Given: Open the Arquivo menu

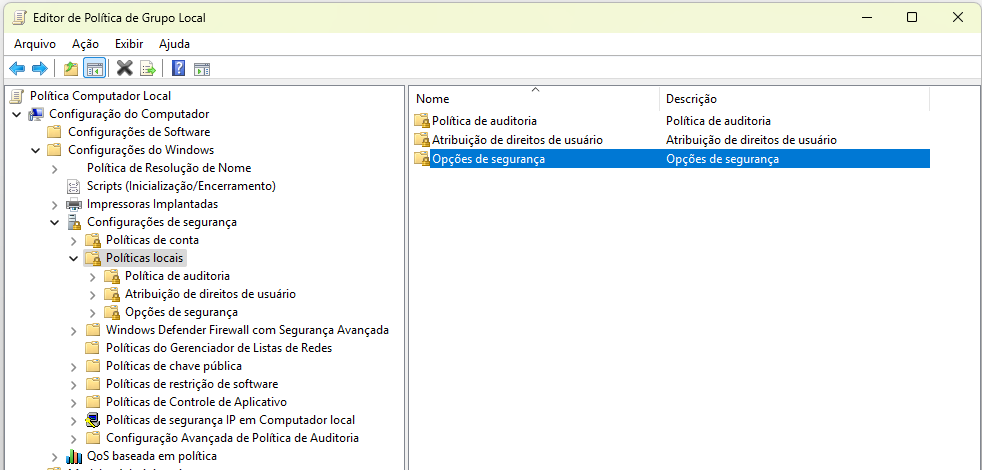Looking at the screenshot, I should pyautogui.click(x=35, y=44).
